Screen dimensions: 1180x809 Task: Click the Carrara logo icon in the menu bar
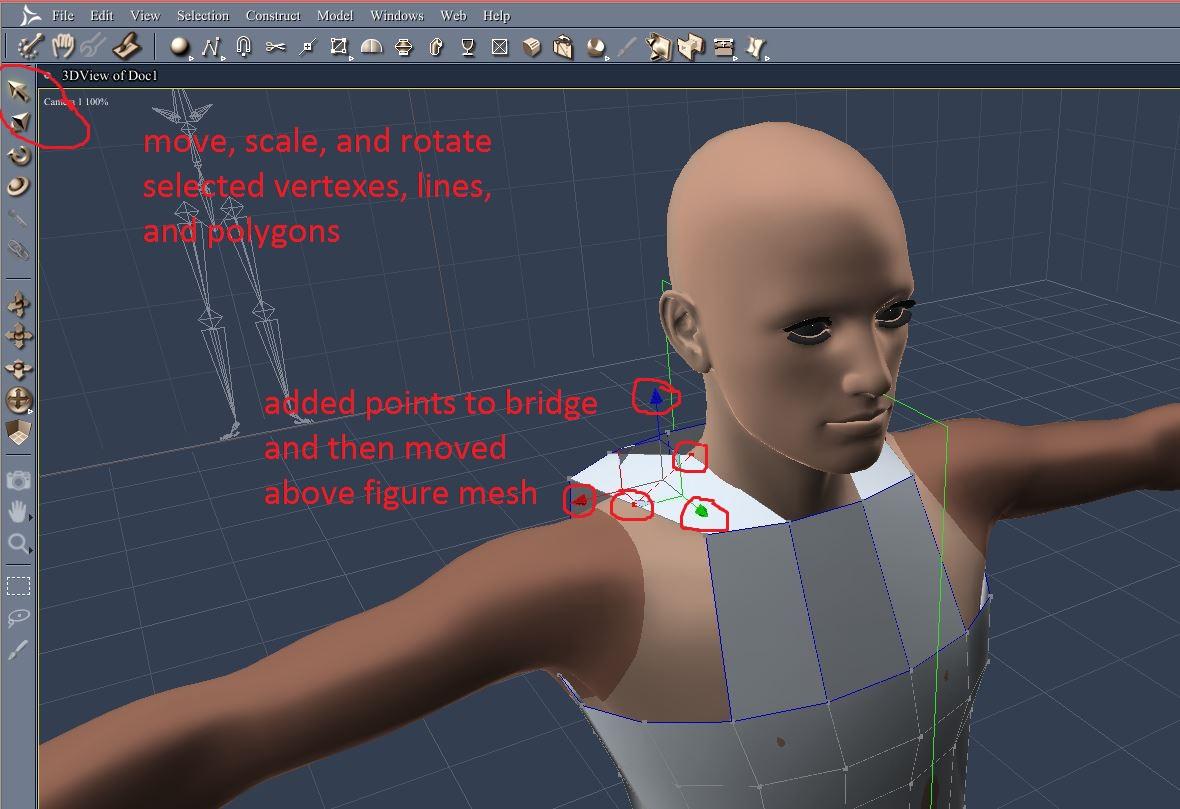[x=29, y=15]
